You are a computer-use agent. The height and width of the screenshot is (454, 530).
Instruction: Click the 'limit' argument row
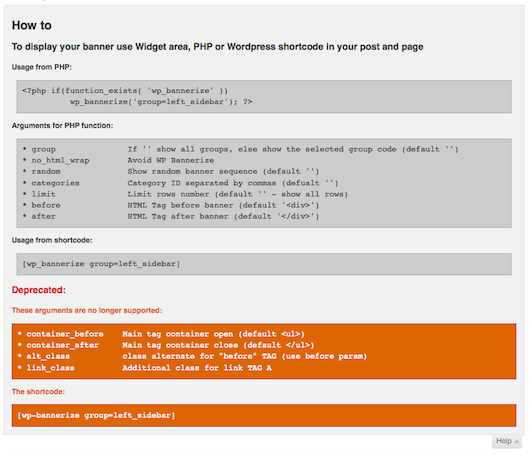[185, 194]
